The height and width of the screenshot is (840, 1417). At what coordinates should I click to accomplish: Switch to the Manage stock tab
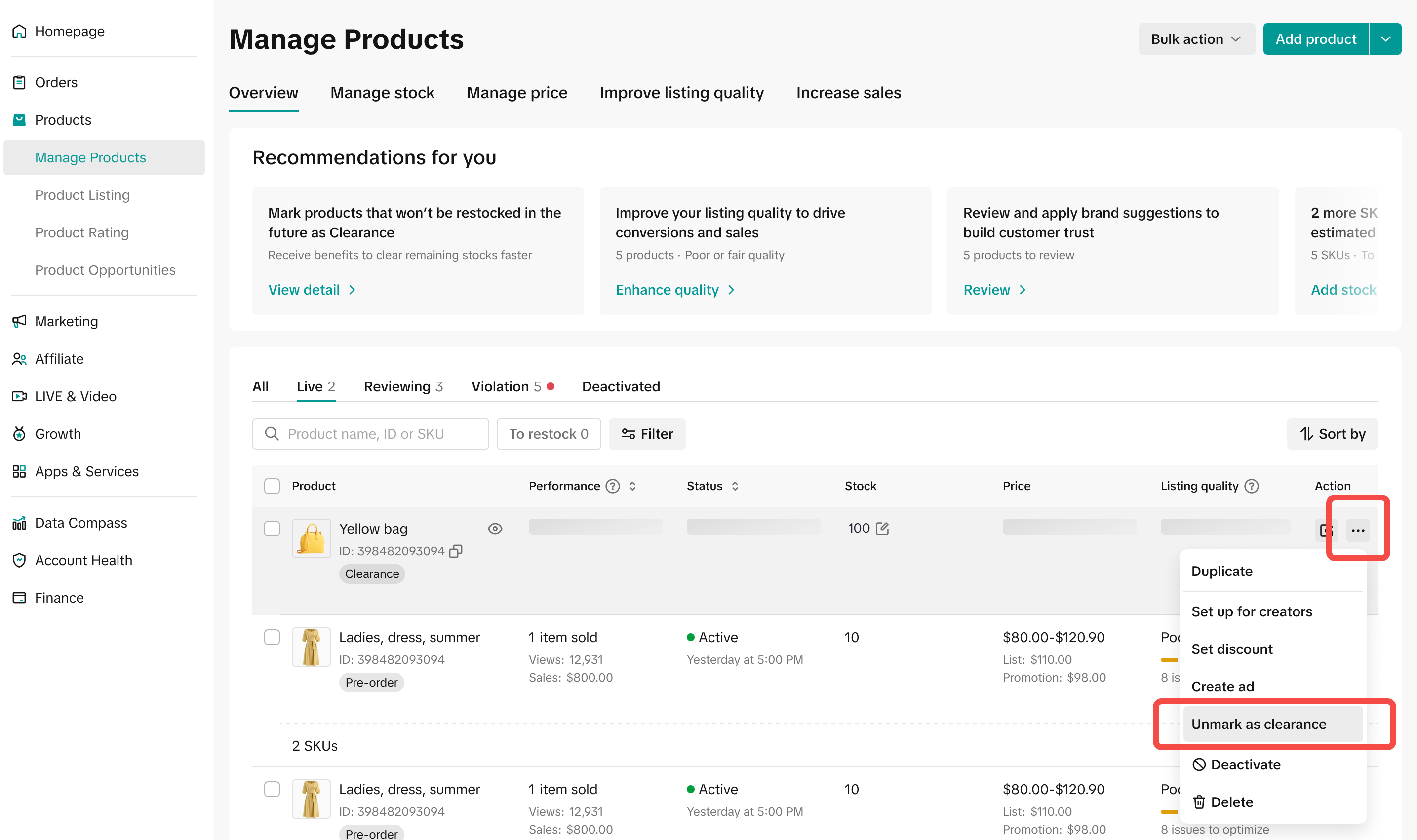382,92
